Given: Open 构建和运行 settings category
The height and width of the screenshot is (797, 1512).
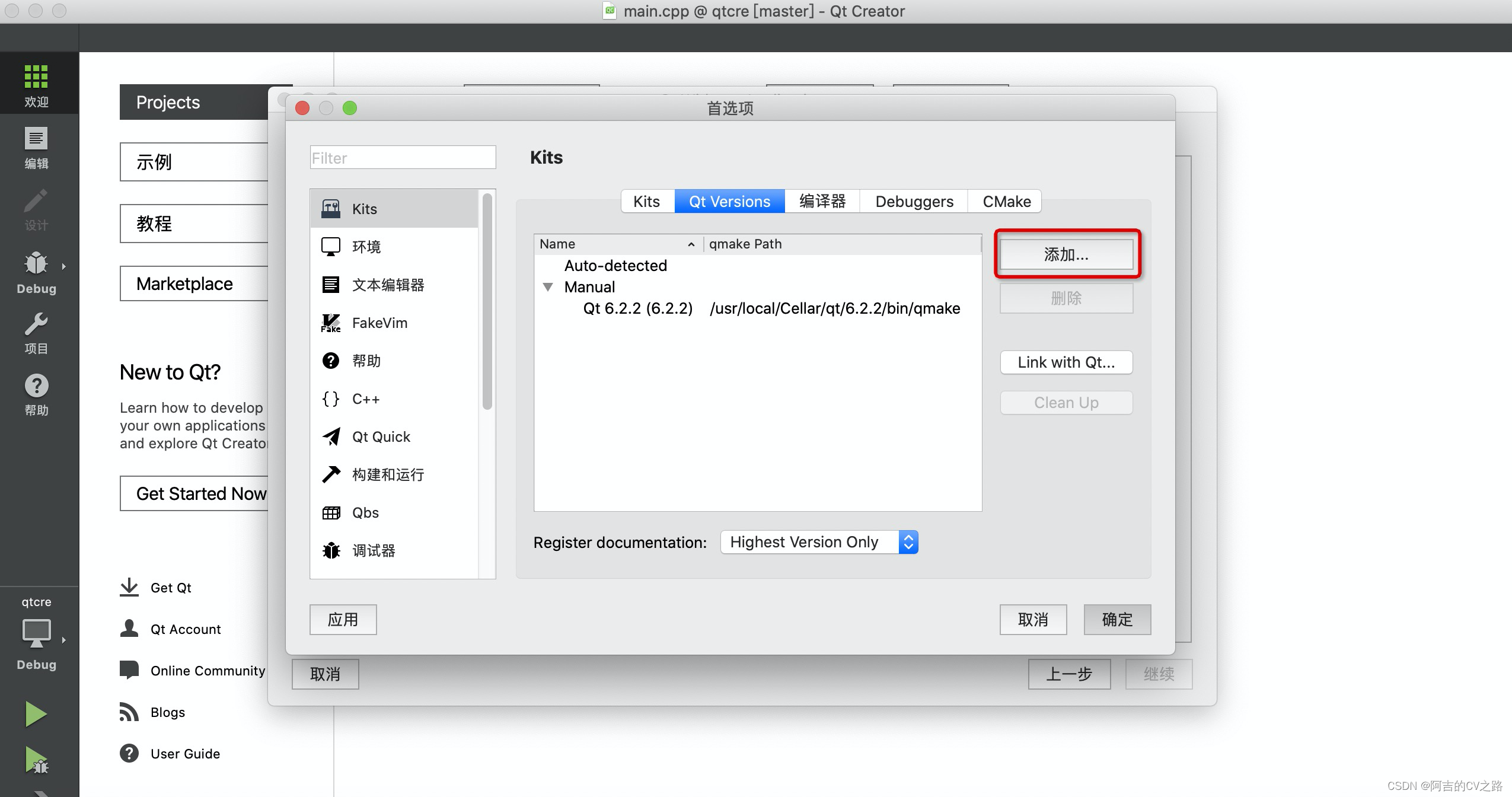Looking at the screenshot, I should click(394, 475).
